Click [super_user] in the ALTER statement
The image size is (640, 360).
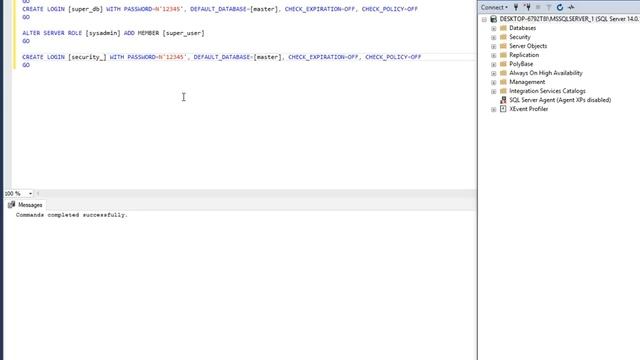(184, 33)
